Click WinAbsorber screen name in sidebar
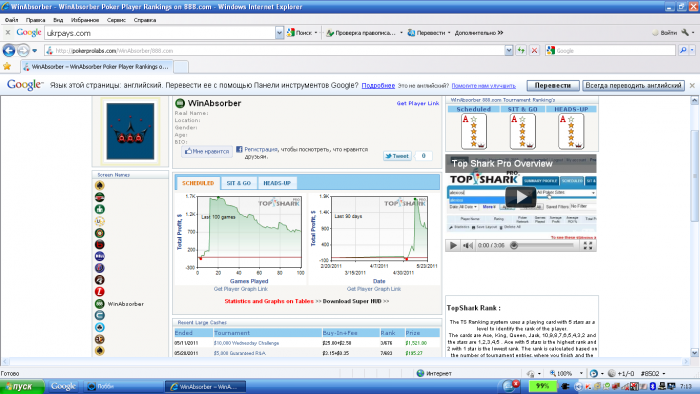This screenshot has width=700, height=394. 125,304
